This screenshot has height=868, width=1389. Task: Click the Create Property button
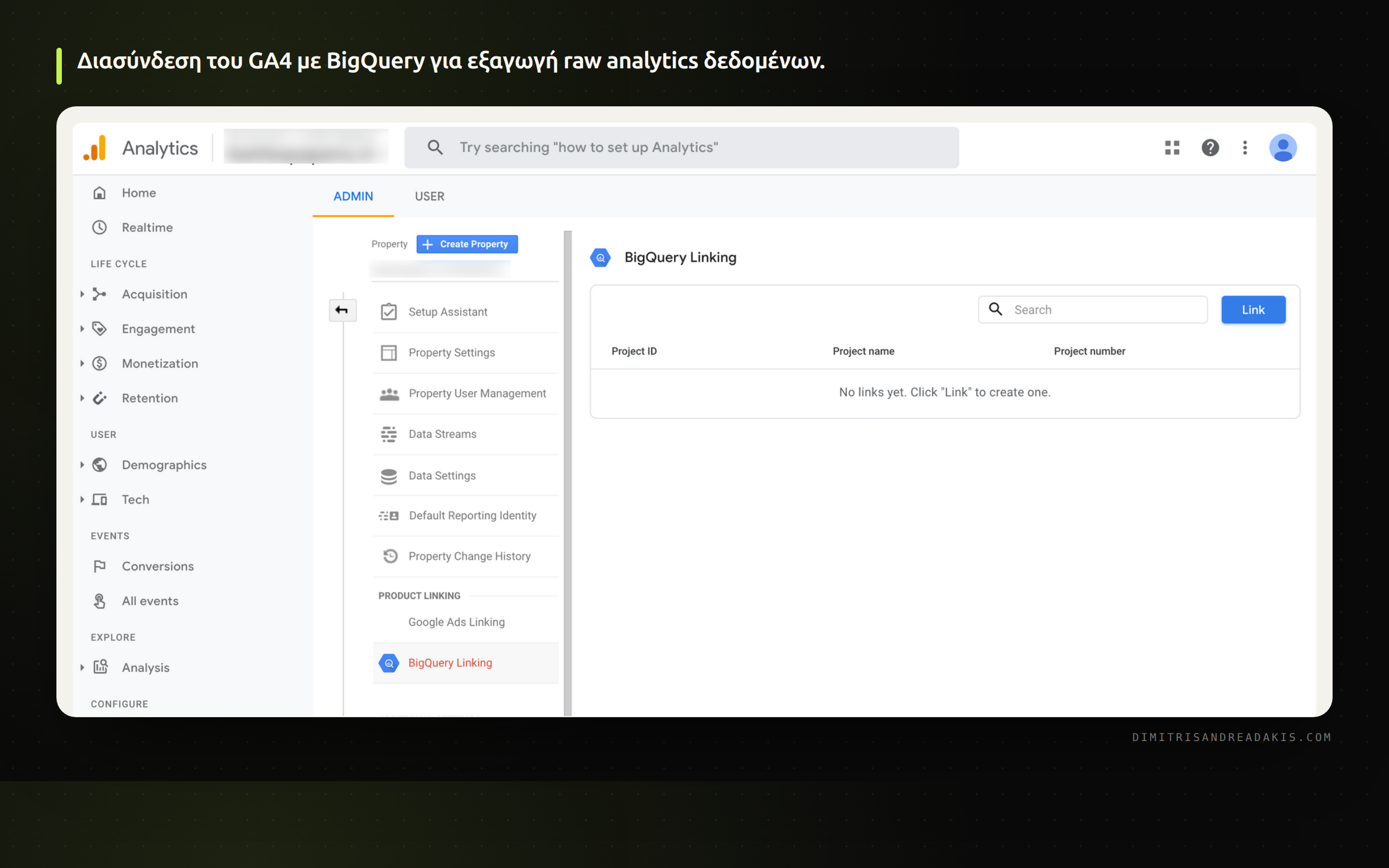click(x=467, y=244)
